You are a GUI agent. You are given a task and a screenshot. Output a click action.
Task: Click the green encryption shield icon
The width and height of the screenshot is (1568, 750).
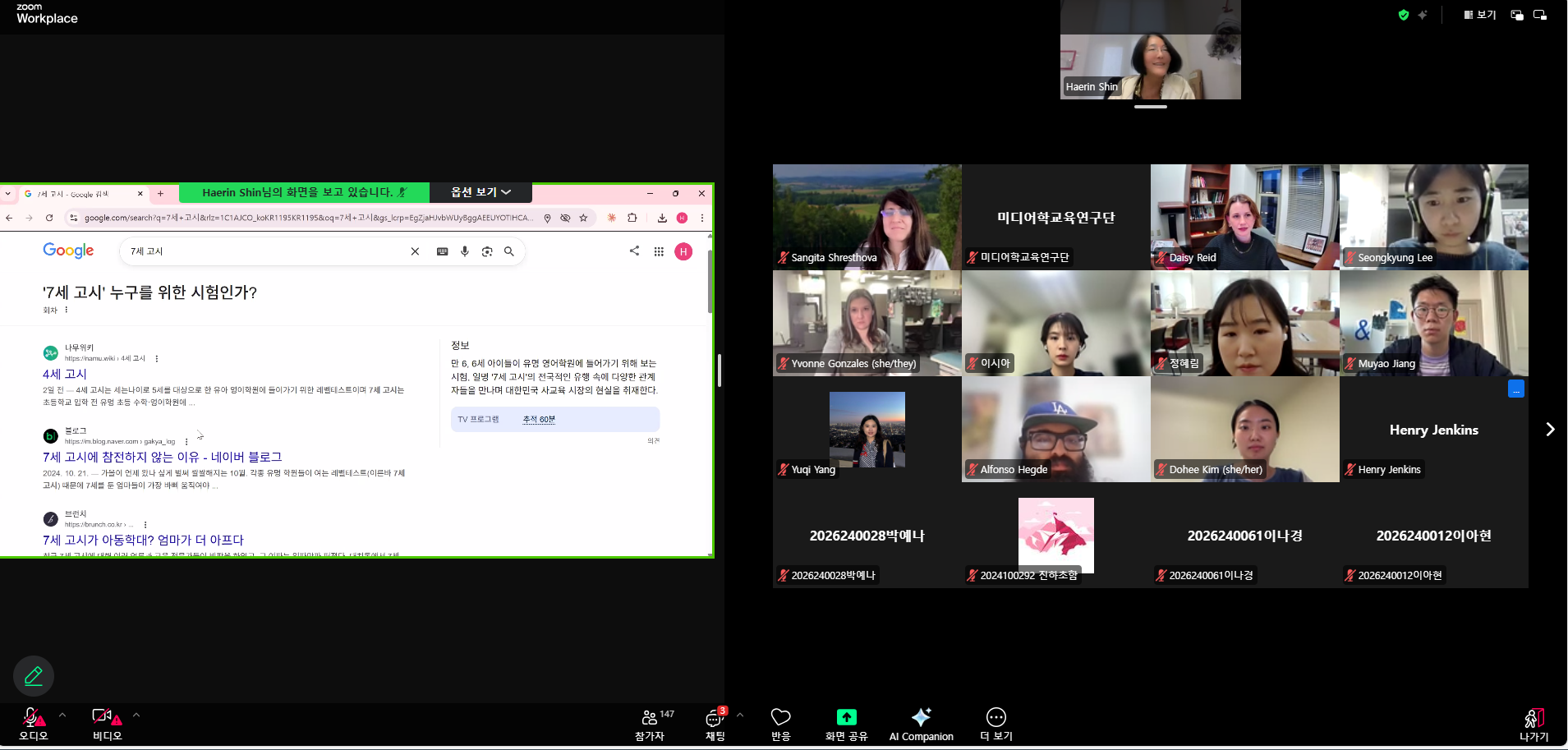coord(1403,15)
